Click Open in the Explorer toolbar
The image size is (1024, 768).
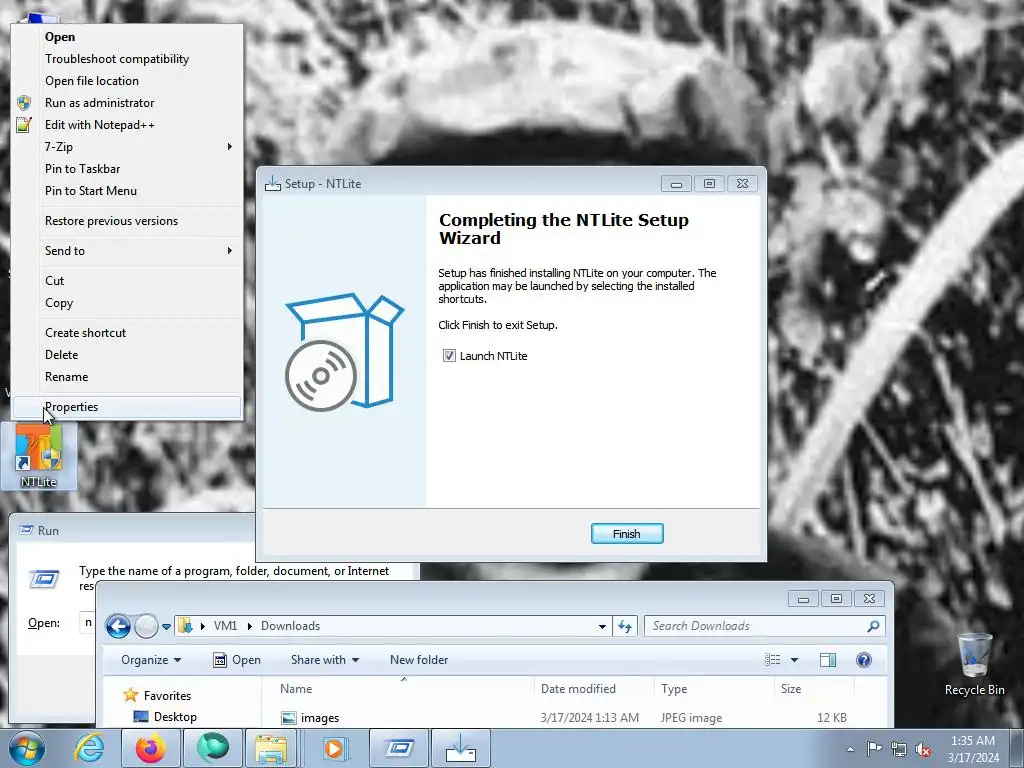[x=237, y=660]
